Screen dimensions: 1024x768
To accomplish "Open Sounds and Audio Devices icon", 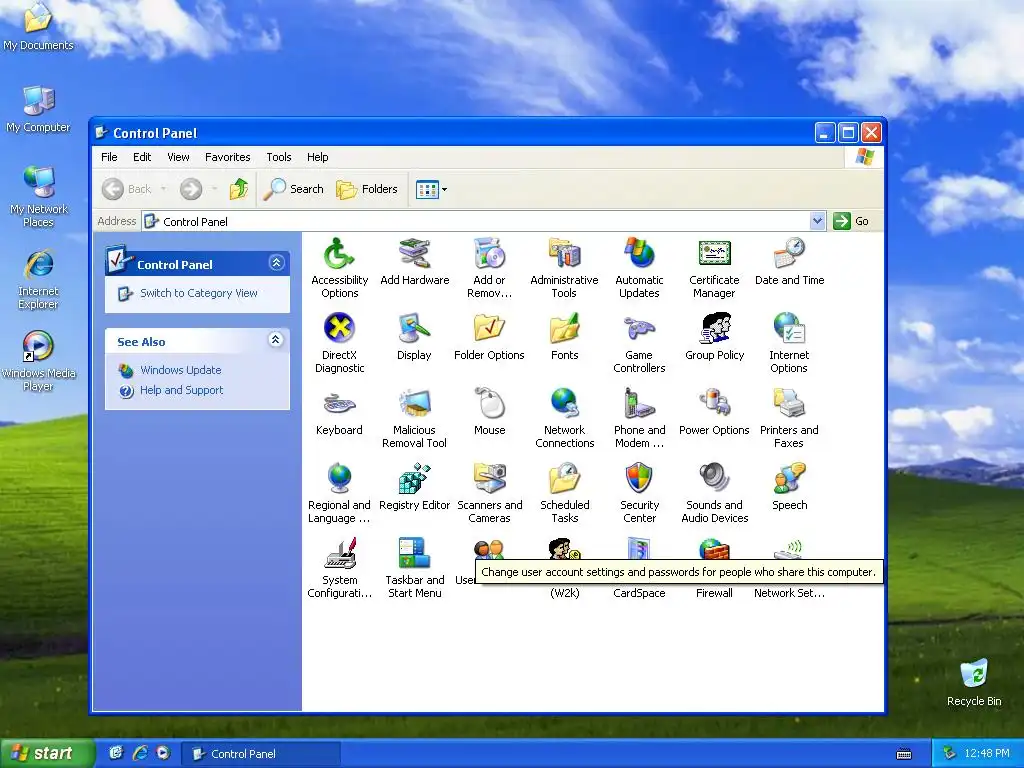I will click(714, 478).
